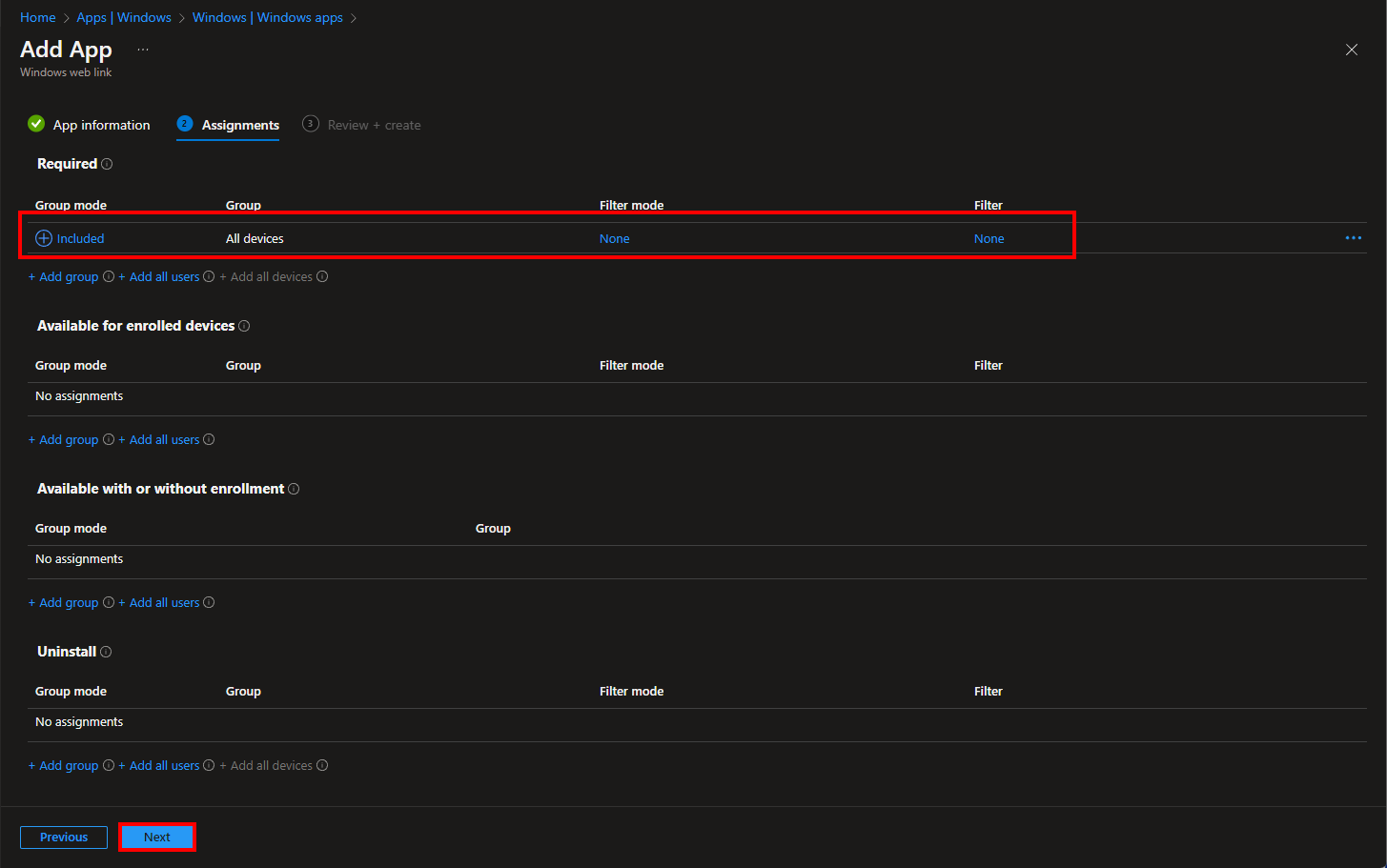Click info icon after Add group under Required
This screenshot has height=868, width=1387.
(x=109, y=276)
